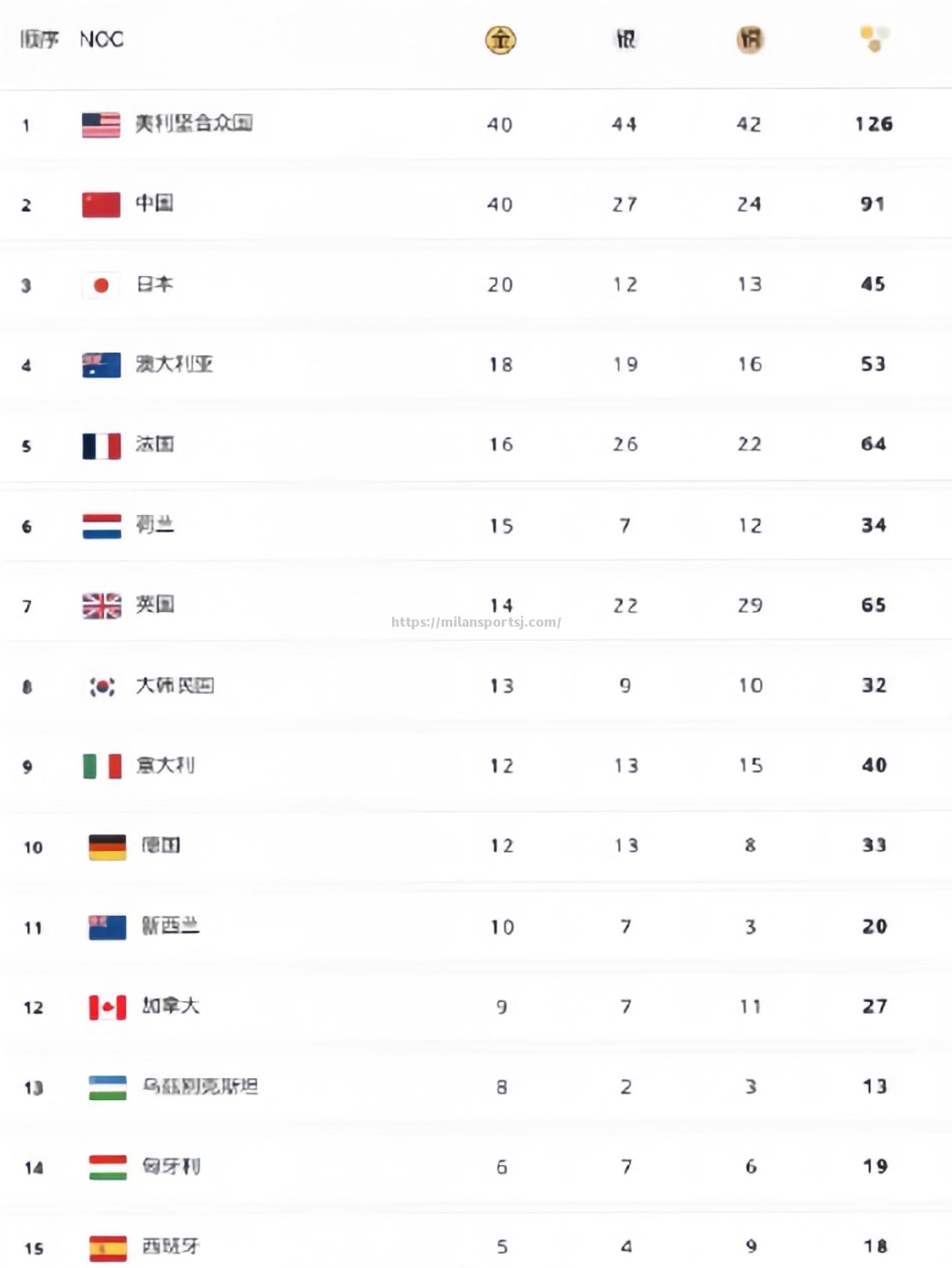952x1268 pixels.
Task: Click the United States flag icon
Action: (101, 125)
